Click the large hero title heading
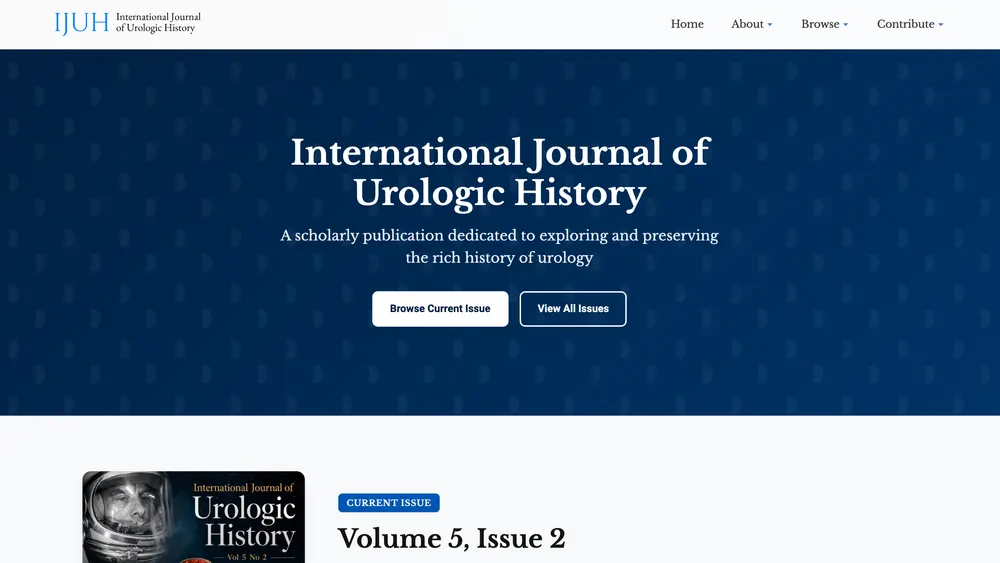The height and width of the screenshot is (563, 1000). [500, 172]
